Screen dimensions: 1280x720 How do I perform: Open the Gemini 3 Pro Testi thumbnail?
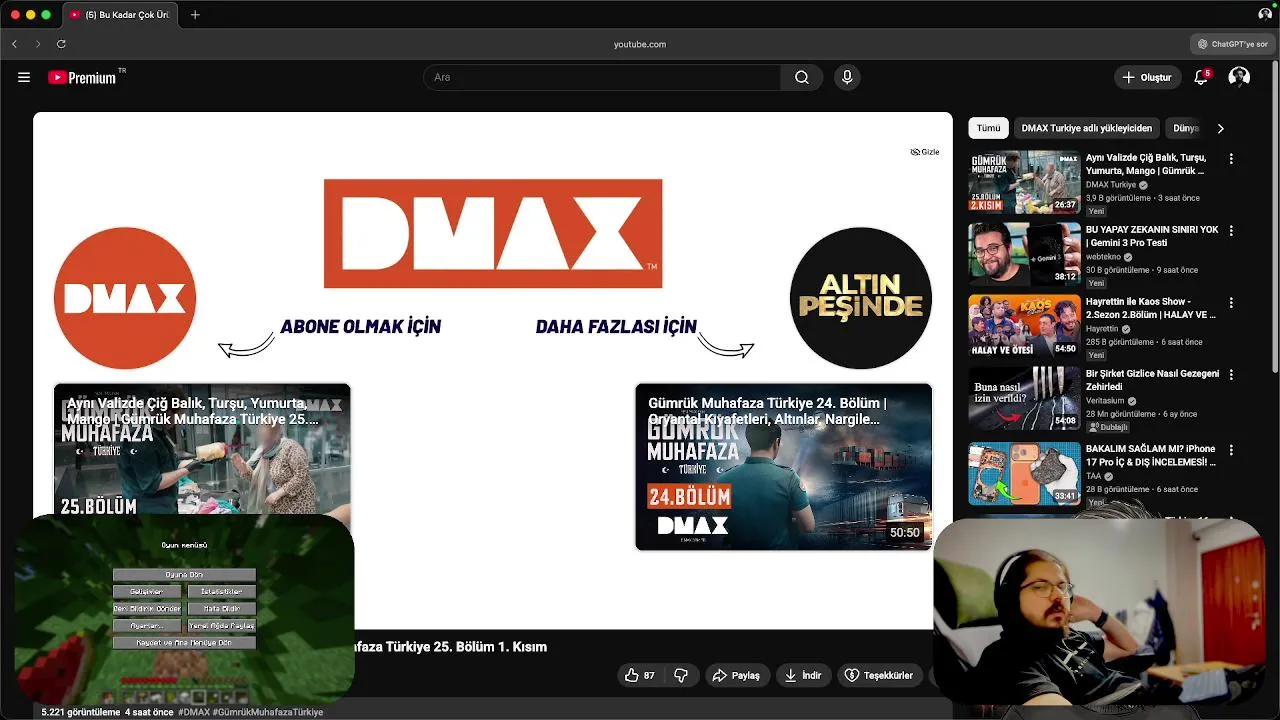coord(1024,254)
